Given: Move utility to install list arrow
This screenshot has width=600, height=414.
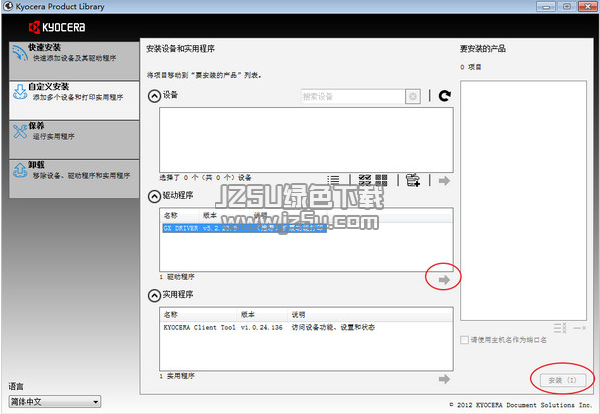Looking at the screenshot, I should (x=444, y=379).
